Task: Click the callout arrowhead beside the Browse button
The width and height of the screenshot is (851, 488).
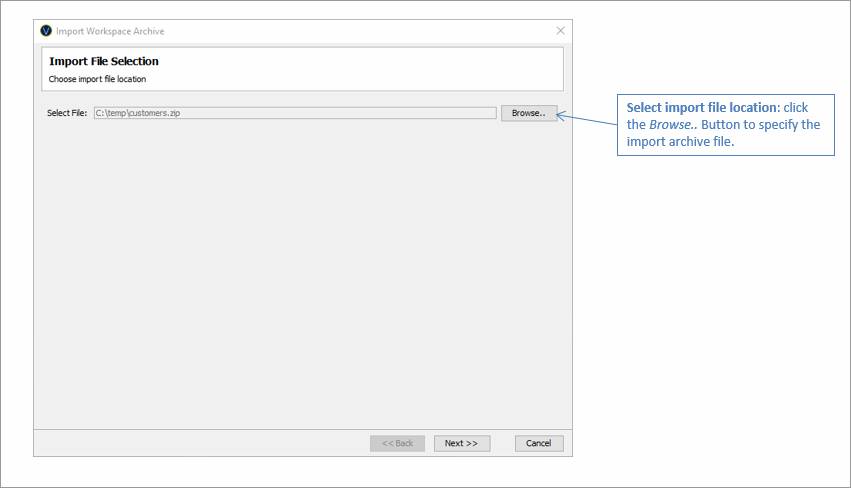Action: pyautogui.click(x=560, y=116)
